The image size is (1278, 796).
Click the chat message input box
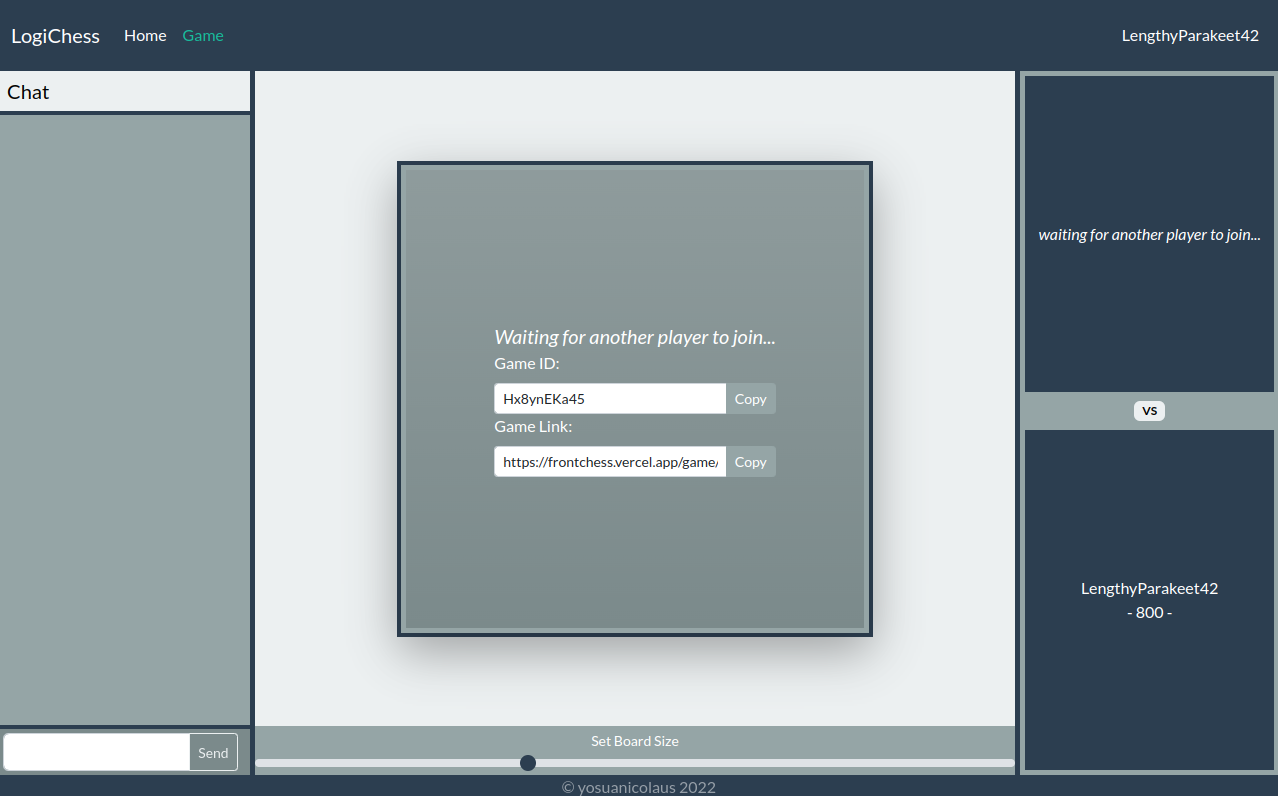pos(97,753)
